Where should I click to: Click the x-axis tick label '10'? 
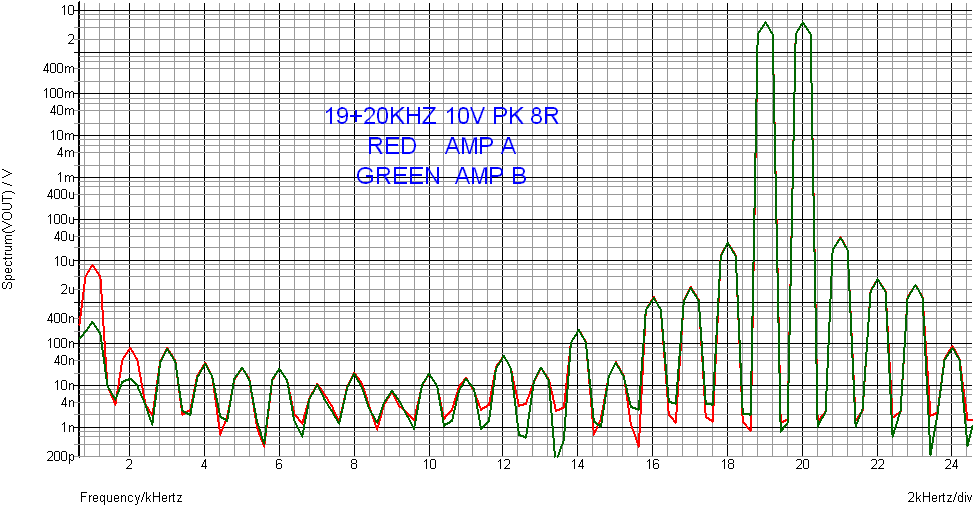(429, 465)
